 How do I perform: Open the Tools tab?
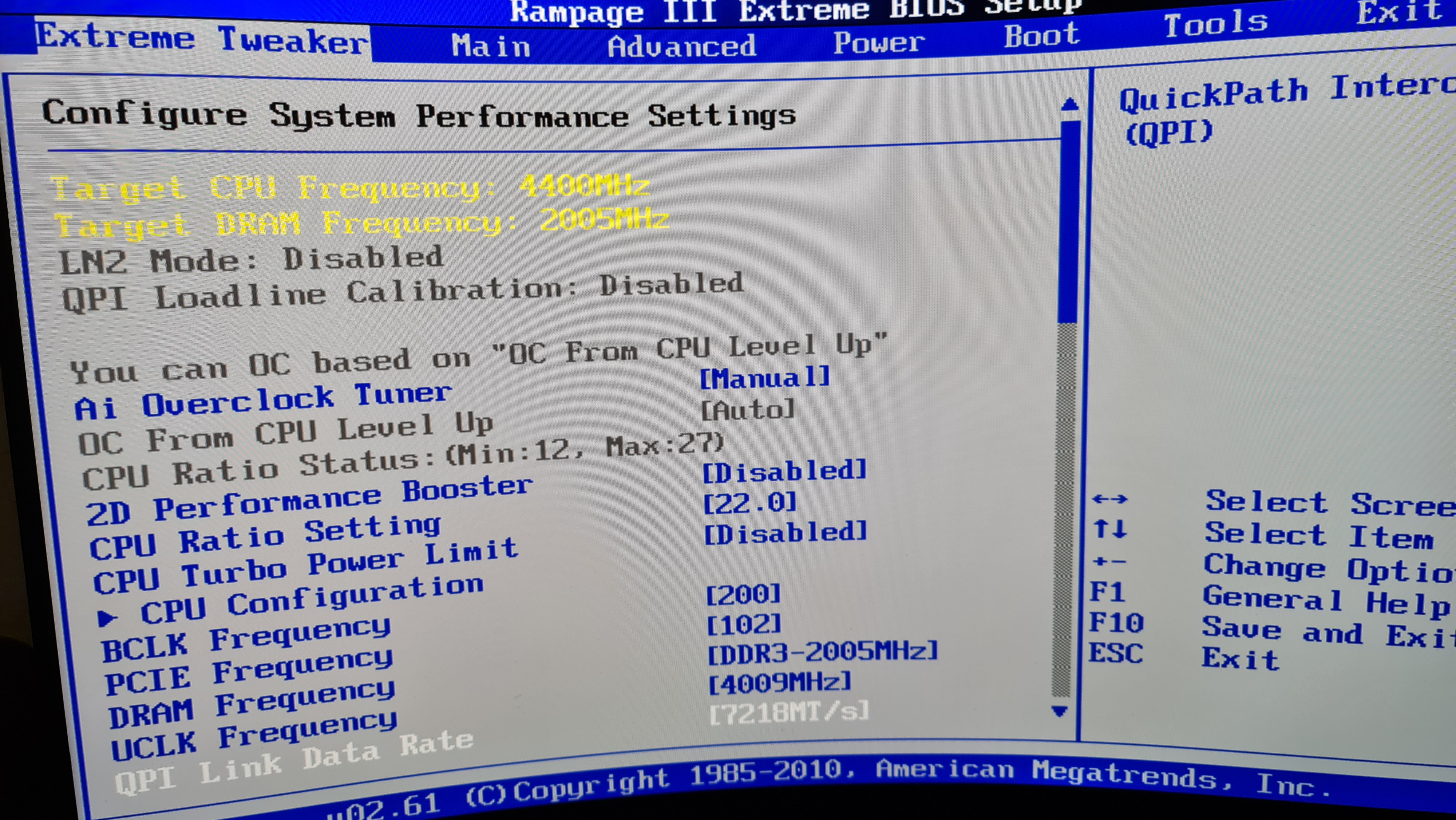click(x=1216, y=24)
